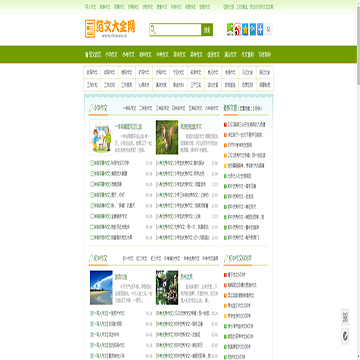Click the yellow star favorites share icon
This screenshot has height=360, width=360.
click(x=245, y=30)
